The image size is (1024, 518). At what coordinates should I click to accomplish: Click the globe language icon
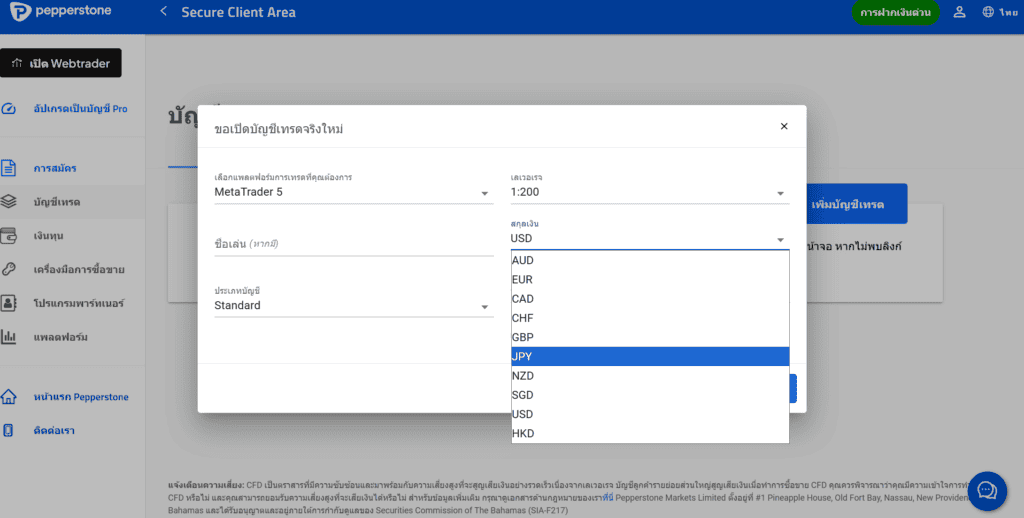click(x=988, y=12)
